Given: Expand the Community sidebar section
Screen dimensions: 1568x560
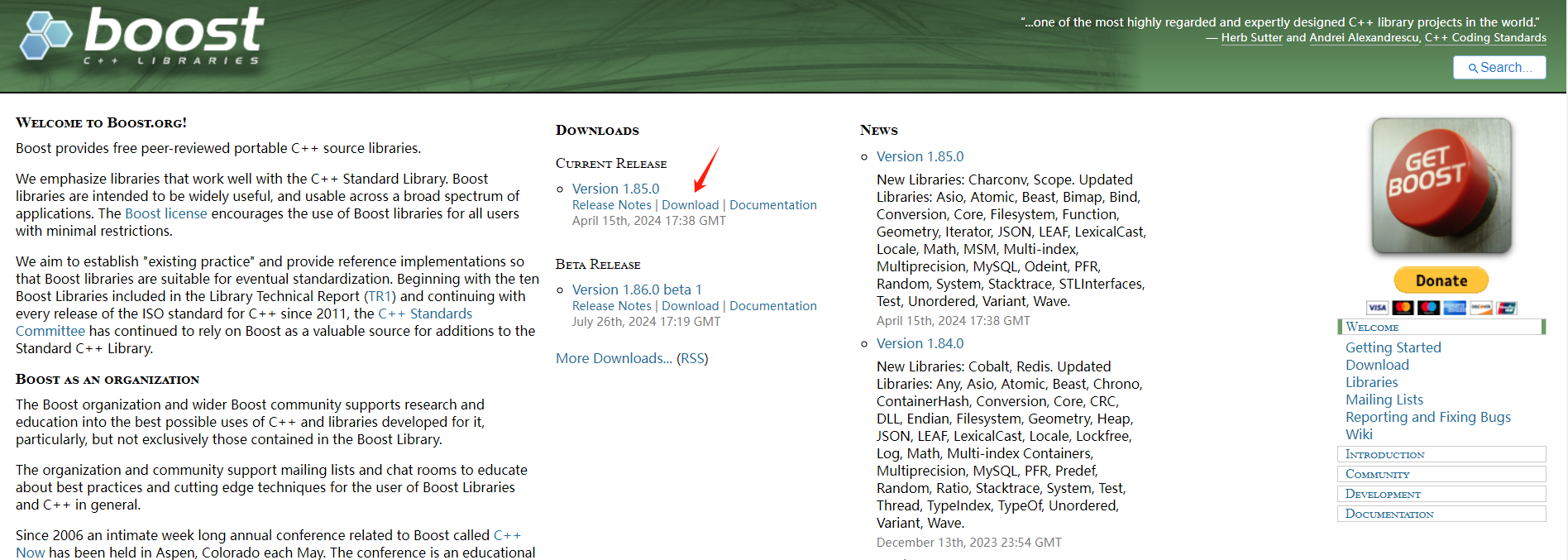Looking at the screenshot, I should [1441, 474].
